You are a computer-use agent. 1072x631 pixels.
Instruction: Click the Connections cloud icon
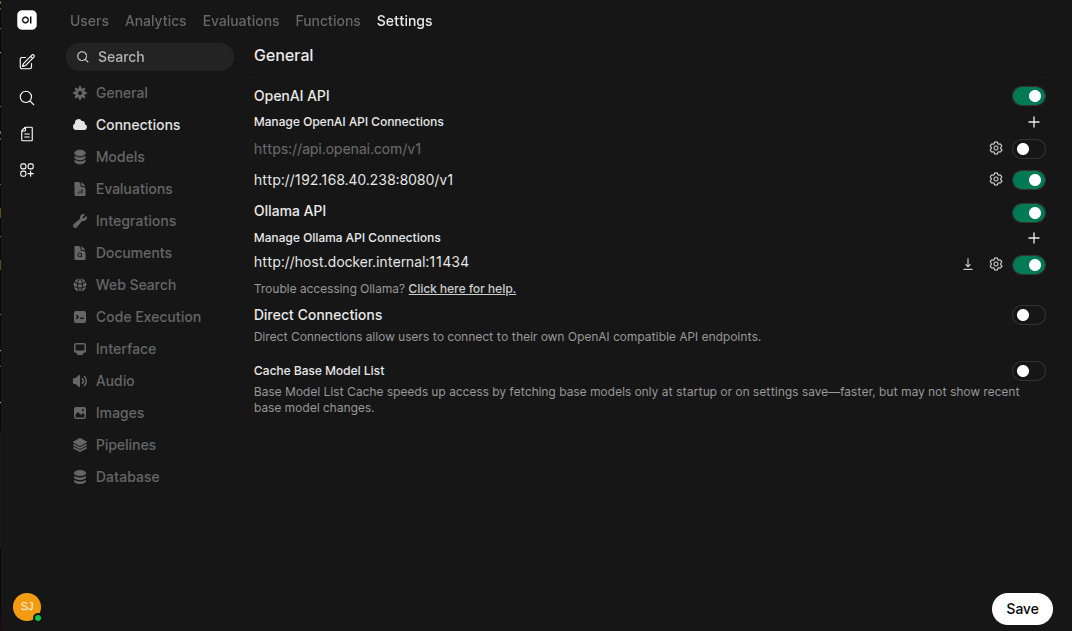tap(80, 124)
